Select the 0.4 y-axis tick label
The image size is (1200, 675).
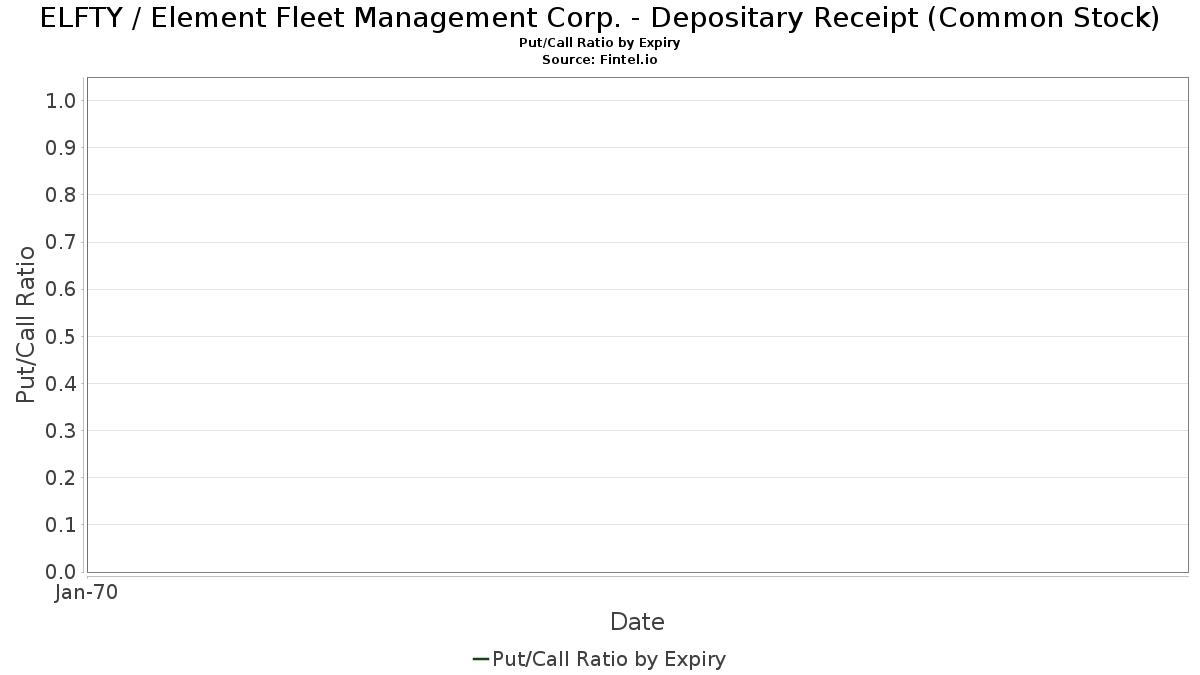61,383
